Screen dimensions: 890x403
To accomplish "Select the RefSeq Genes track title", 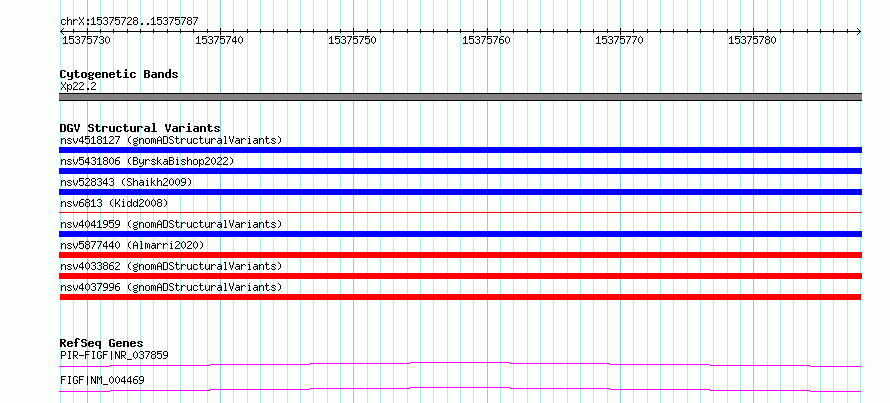I will click(102, 343).
